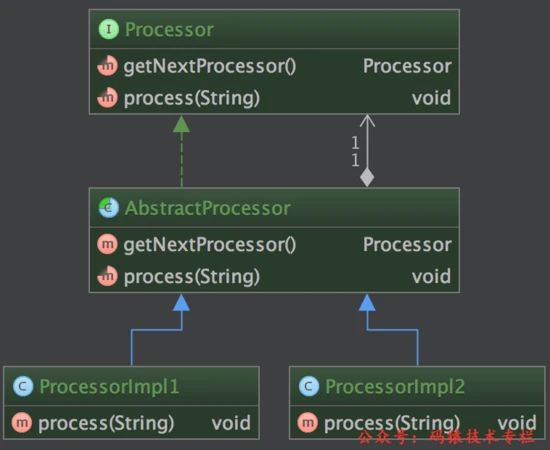Click process(String) in Processor interface node
The width and height of the screenshot is (550, 450).
click(192, 98)
